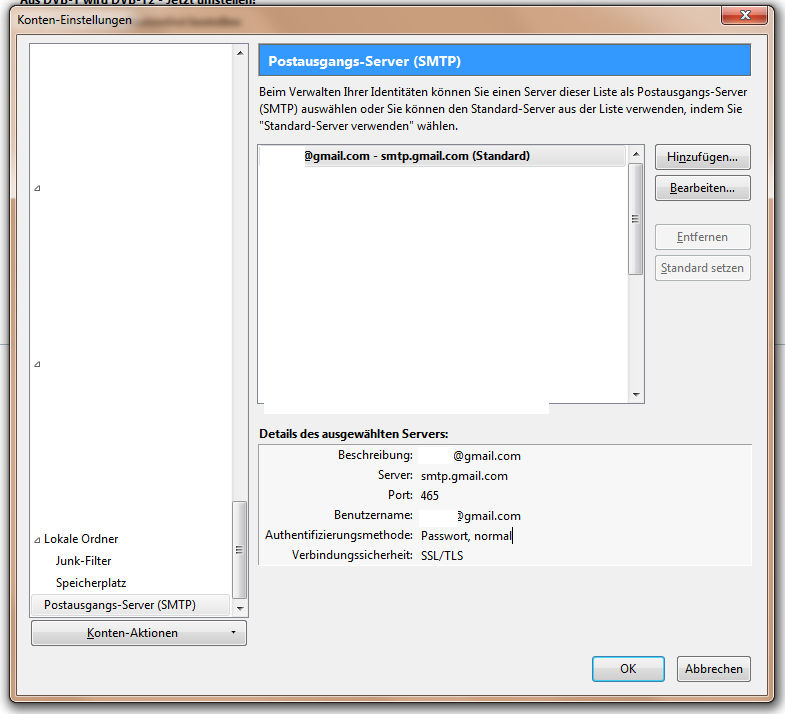
Task: Cancel with the Abbrechen button
Action: point(713,669)
